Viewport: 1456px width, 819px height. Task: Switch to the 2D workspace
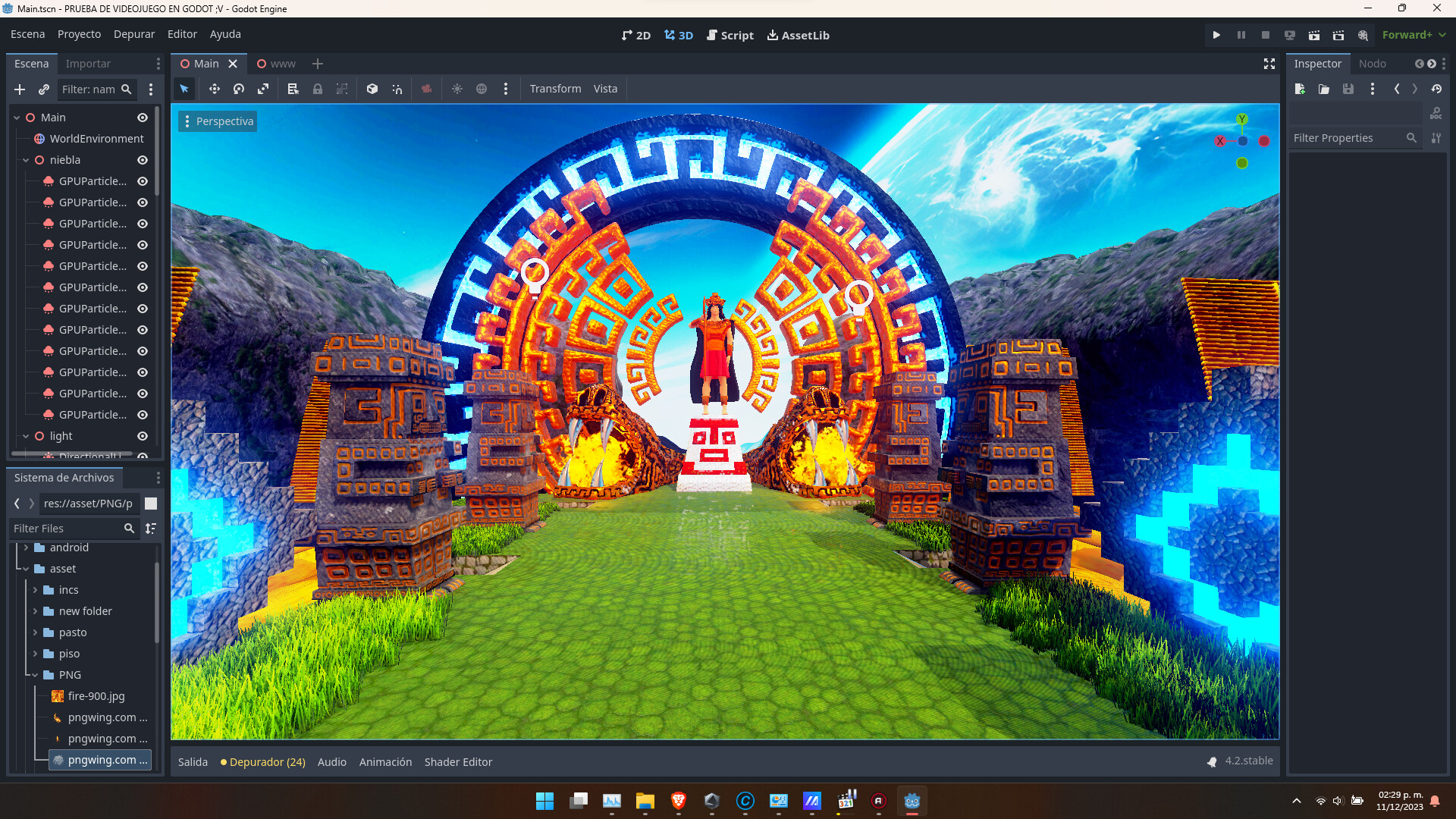click(635, 35)
